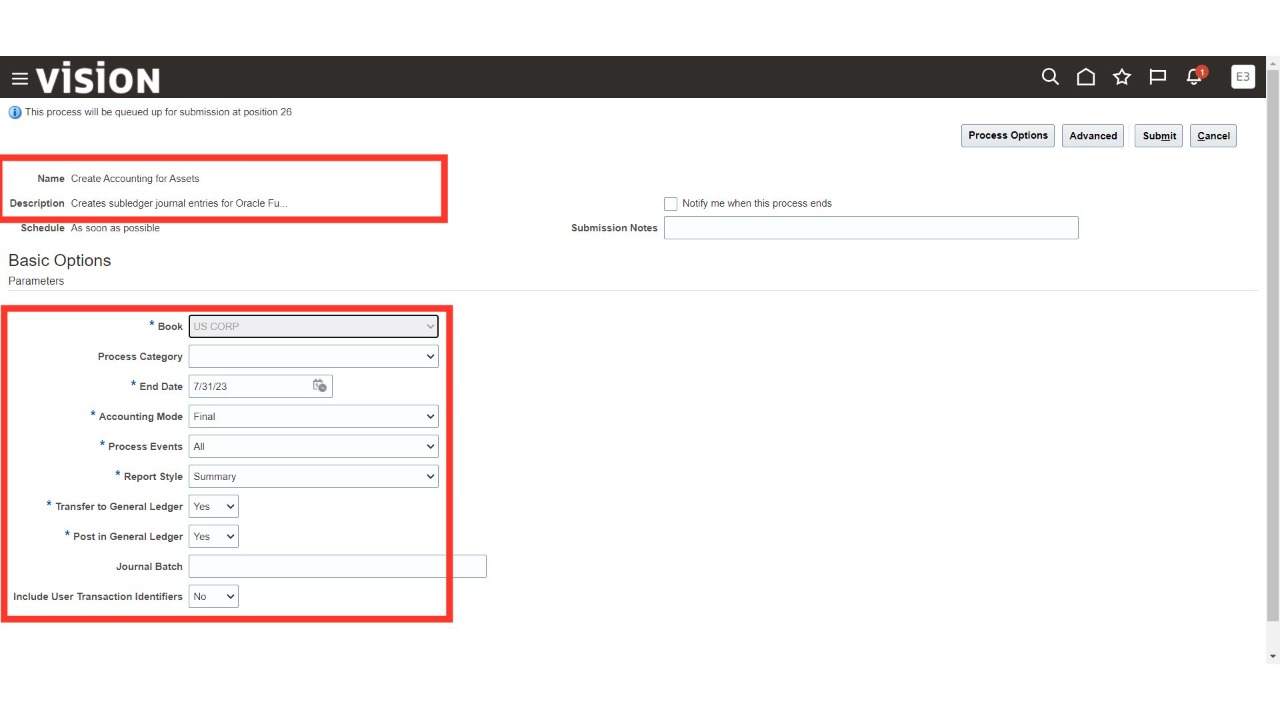This screenshot has width=1280, height=720.
Task: Click the Process Options button
Action: (1008, 136)
